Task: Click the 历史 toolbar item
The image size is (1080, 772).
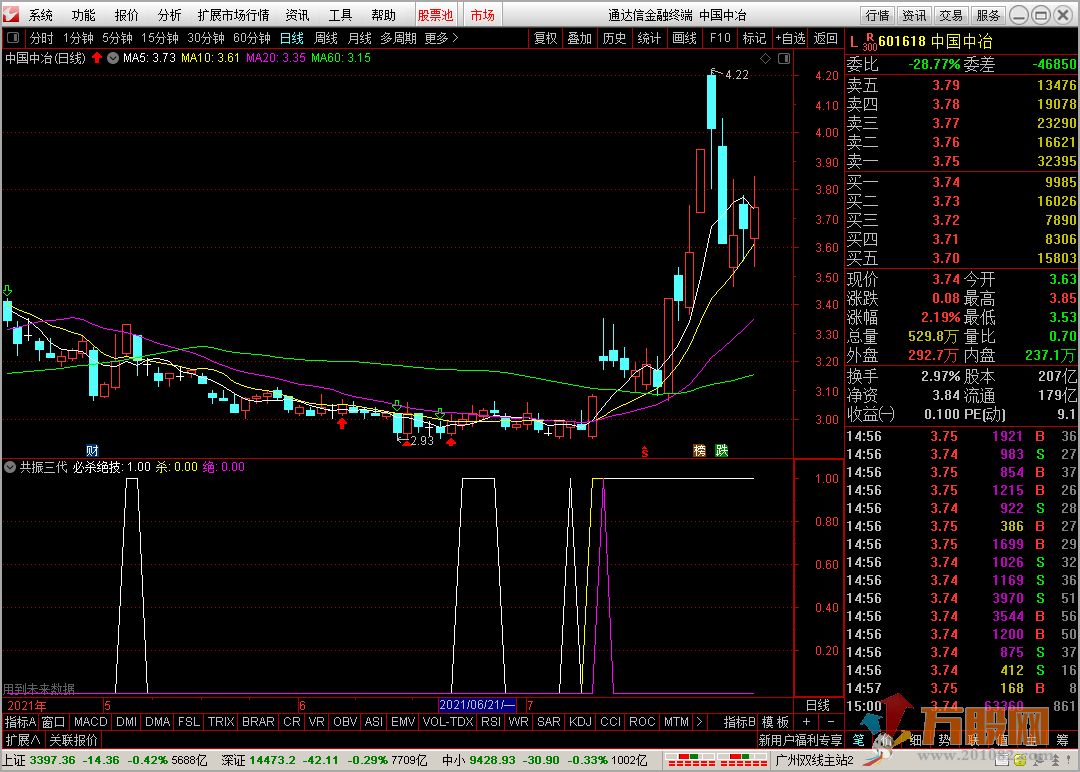Action: click(614, 38)
